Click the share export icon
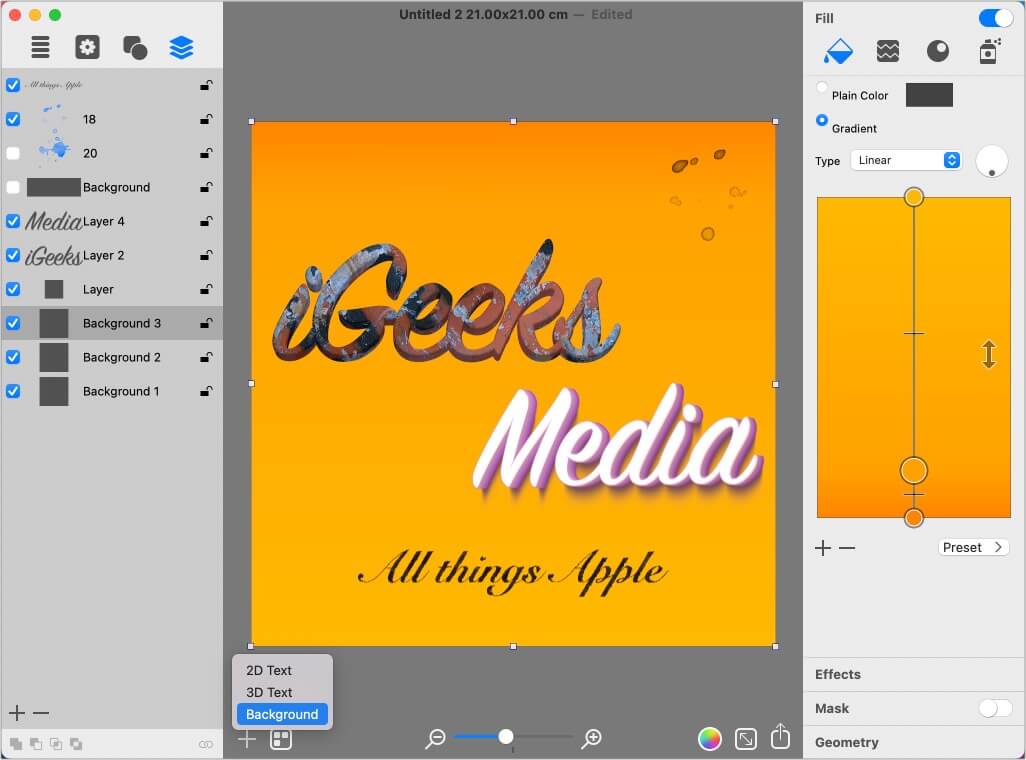Screen dimensions: 1026x760 point(781,736)
